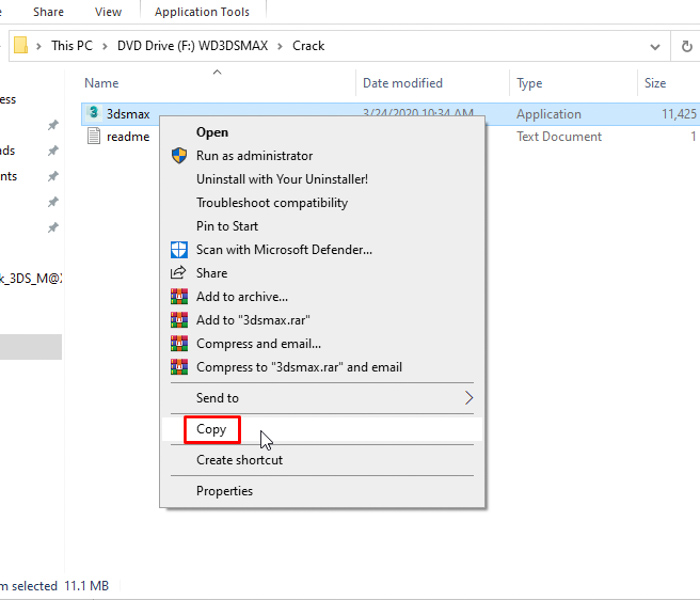Click the WinRAR icon beside Add to archive
This screenshot has height=600, width=700.
(x=179, y=297)
